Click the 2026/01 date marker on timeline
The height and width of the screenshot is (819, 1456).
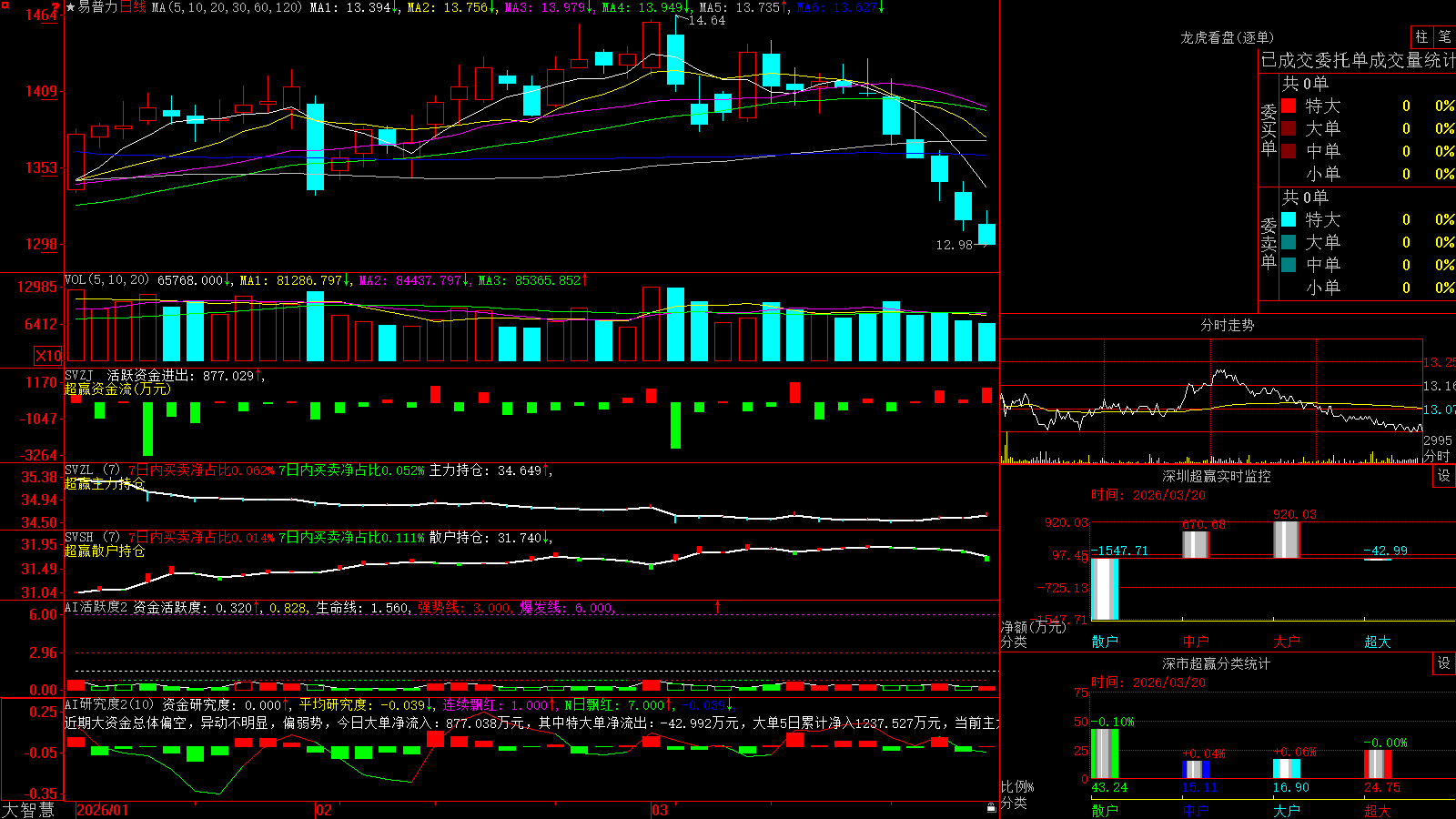tap(103, 810)
